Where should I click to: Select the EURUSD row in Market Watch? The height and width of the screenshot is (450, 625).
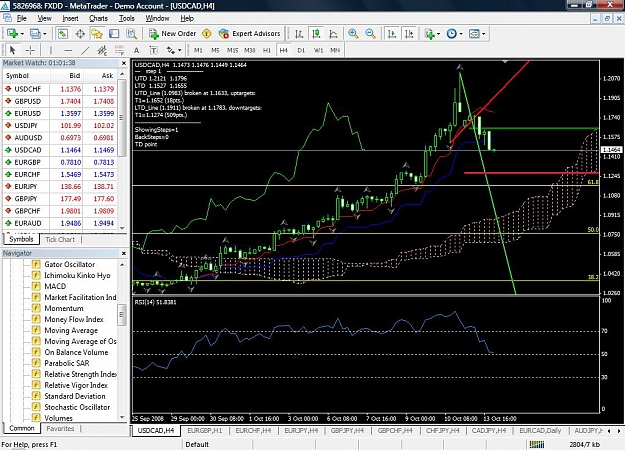pos(60,114)
